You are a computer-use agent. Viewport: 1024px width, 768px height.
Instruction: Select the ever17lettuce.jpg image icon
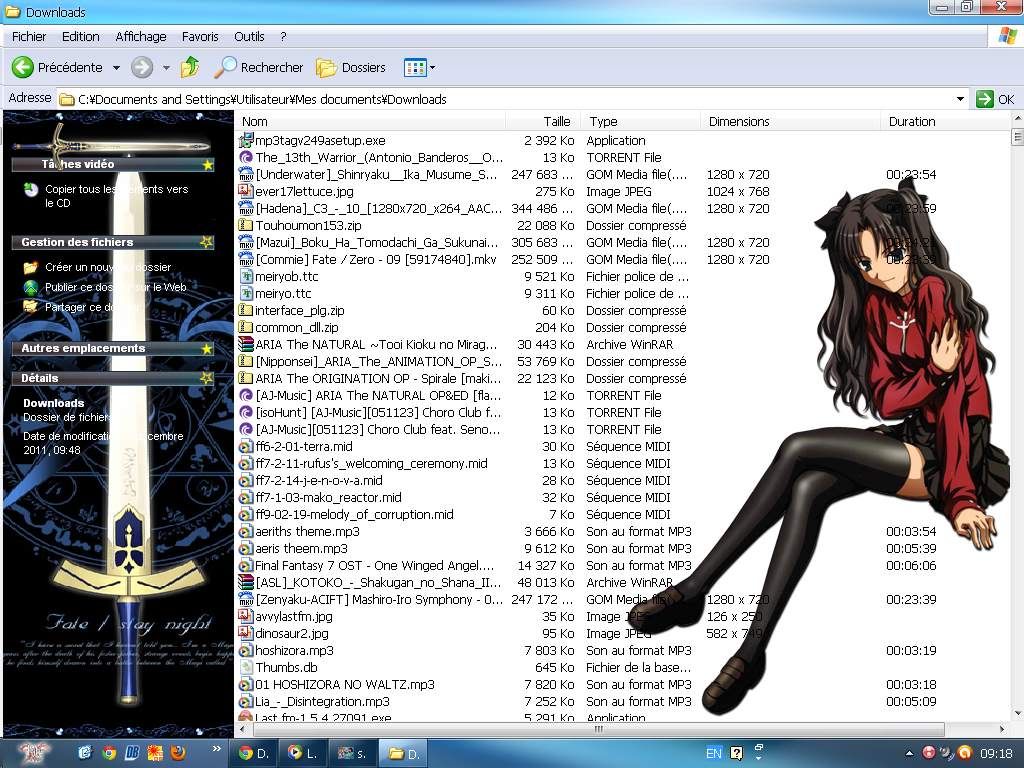[x=246, y=191]
